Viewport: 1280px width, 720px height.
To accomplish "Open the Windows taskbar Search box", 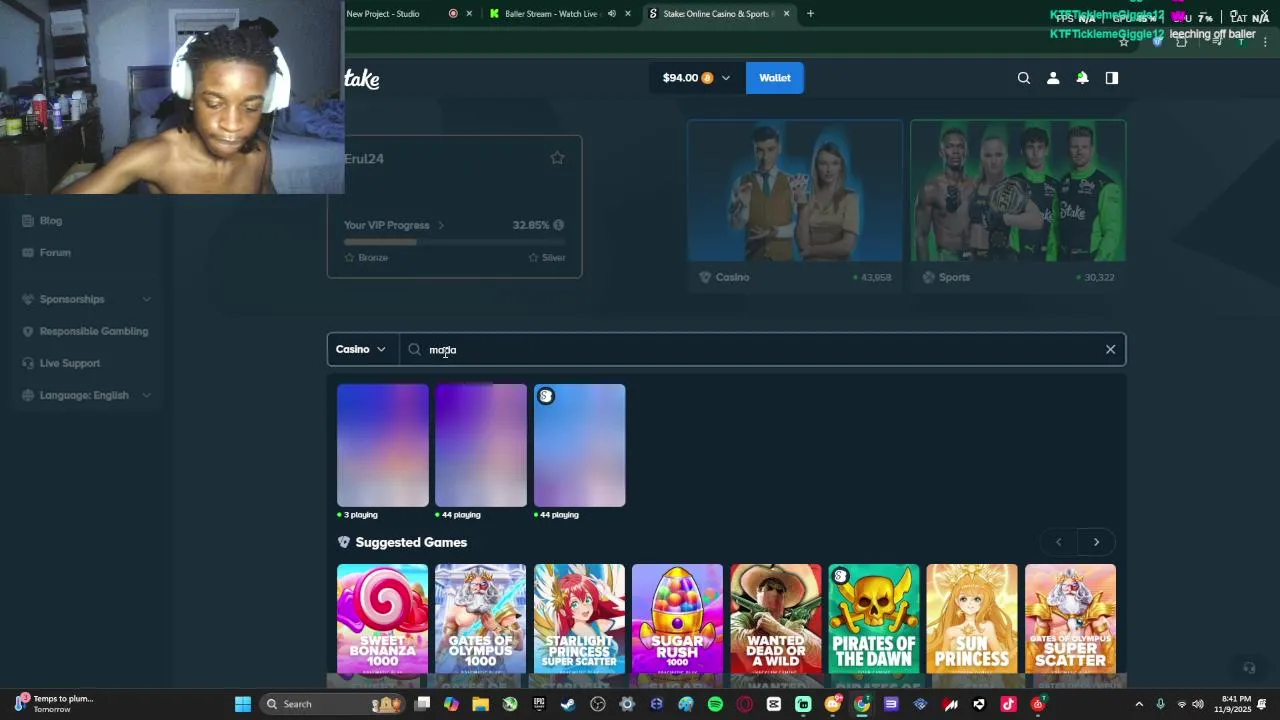I will [x=333, y=704].
